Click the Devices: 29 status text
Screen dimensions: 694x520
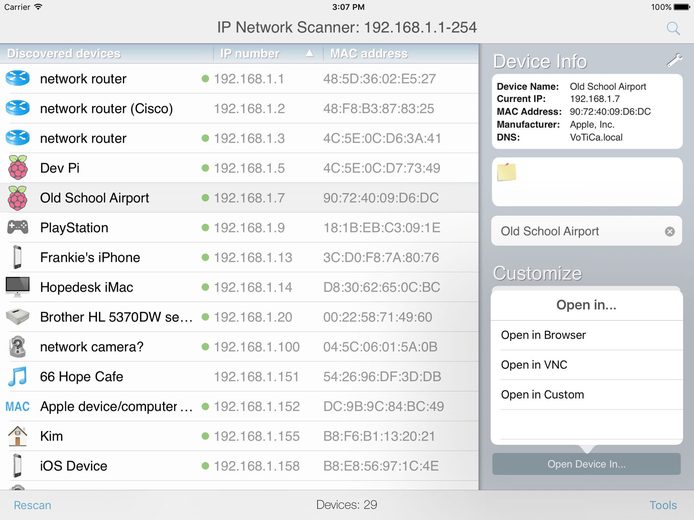click(347, 505)
